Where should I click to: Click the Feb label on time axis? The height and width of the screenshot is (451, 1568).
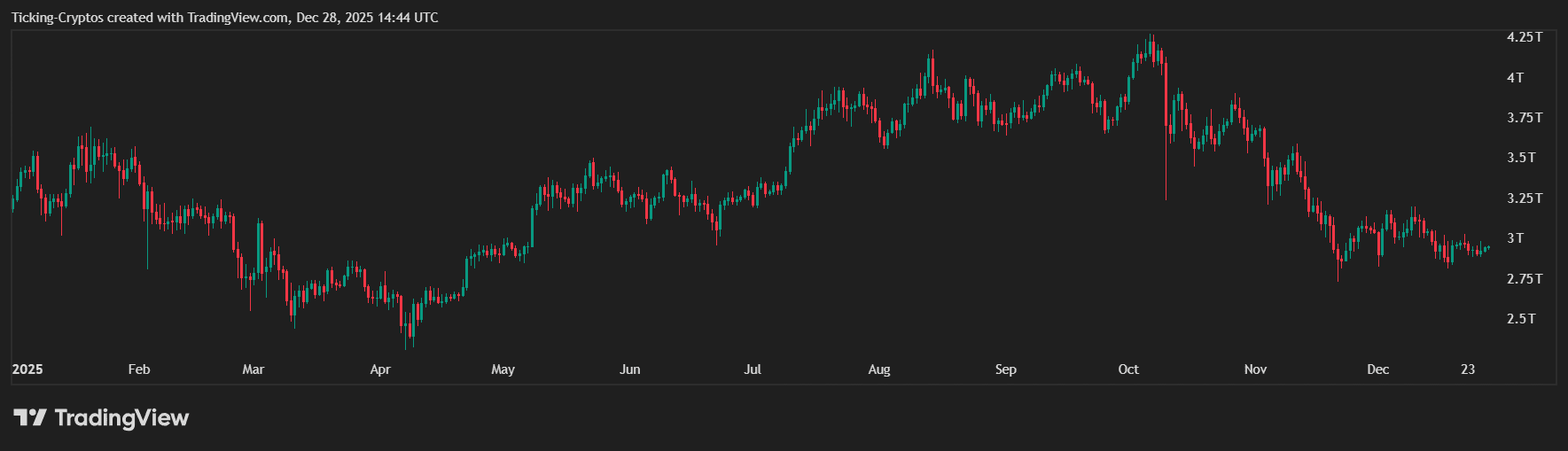[x=139, y=369]
